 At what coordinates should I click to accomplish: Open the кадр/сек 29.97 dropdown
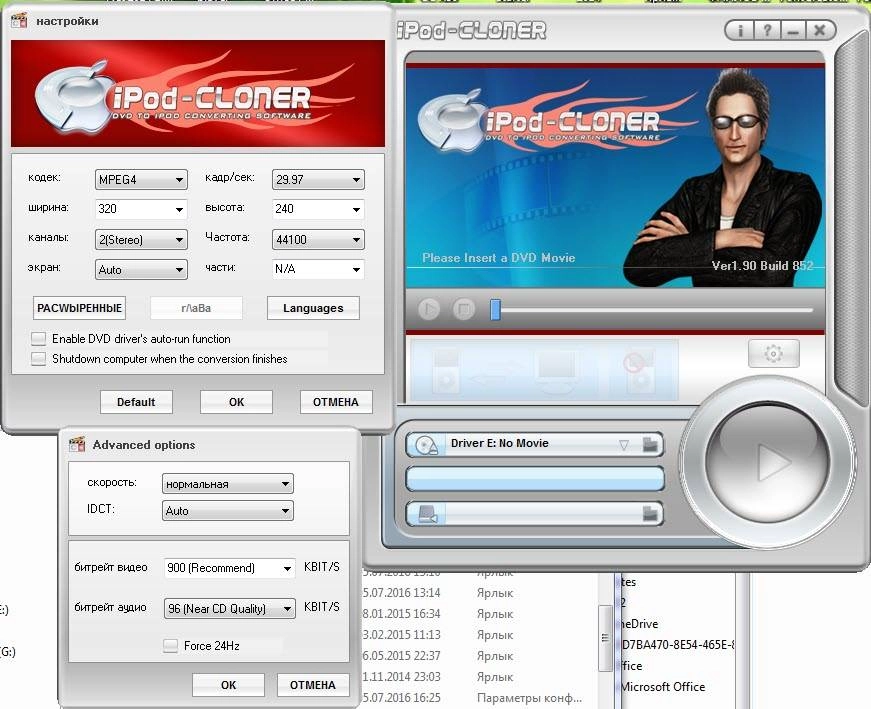(x=318, y=179)
